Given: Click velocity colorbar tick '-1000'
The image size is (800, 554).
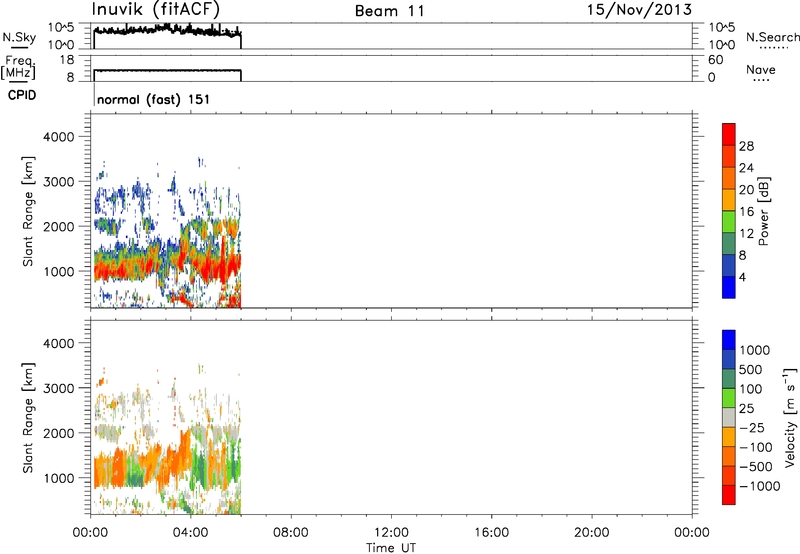Looking at the screenshot, I should coord(759,486).
